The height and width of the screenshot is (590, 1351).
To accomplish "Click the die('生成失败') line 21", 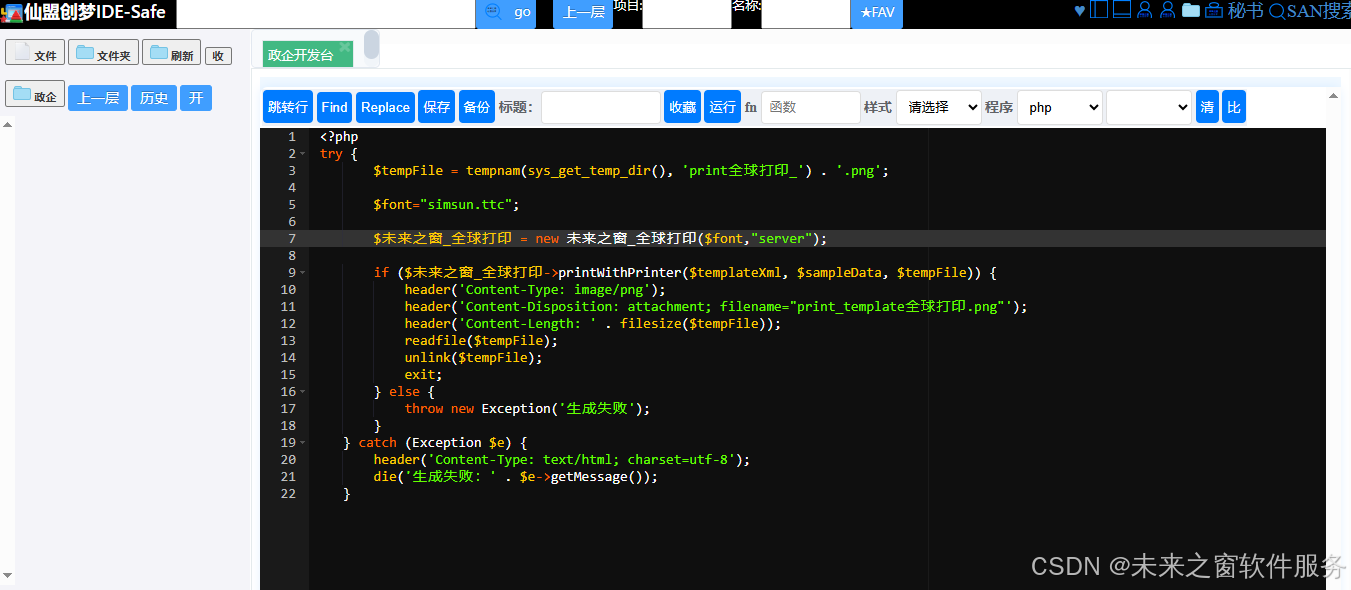I will (516, 477).
